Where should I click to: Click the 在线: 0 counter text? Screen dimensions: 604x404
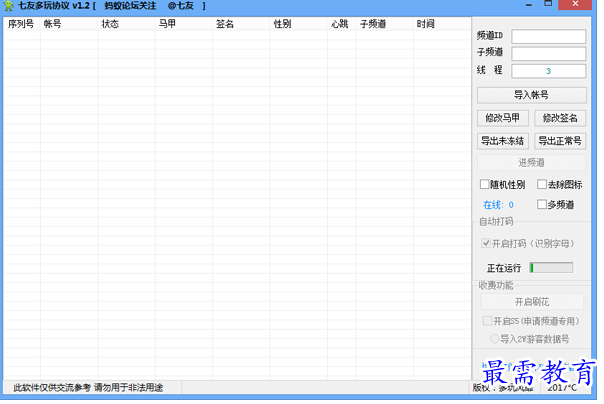click(x=498, y=205)
